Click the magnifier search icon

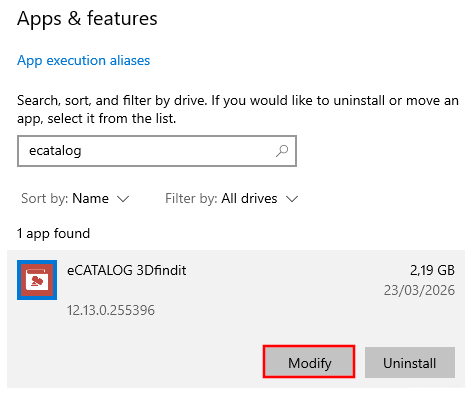(282, 151)
